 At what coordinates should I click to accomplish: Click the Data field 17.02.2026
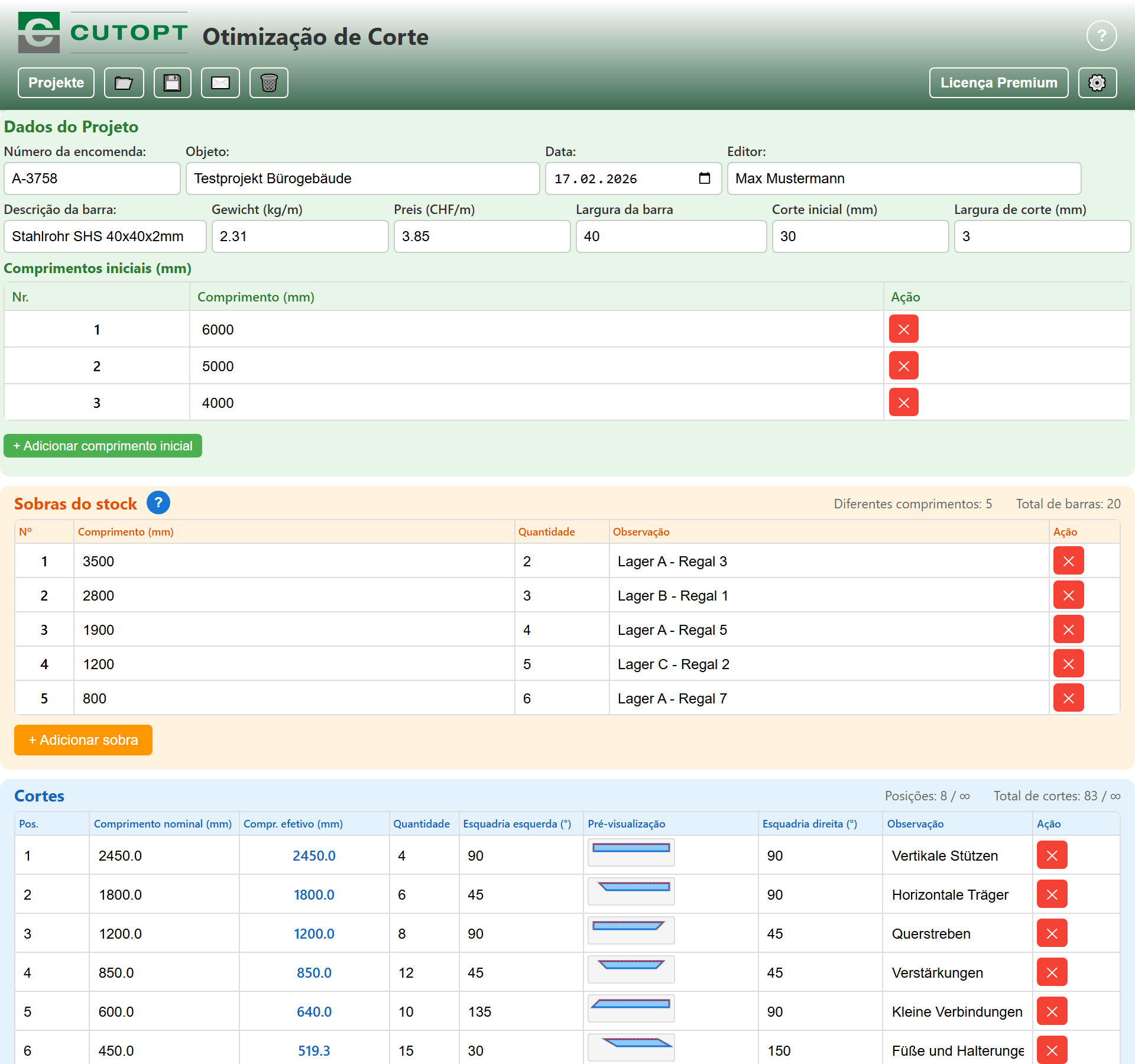coord(633,179)
